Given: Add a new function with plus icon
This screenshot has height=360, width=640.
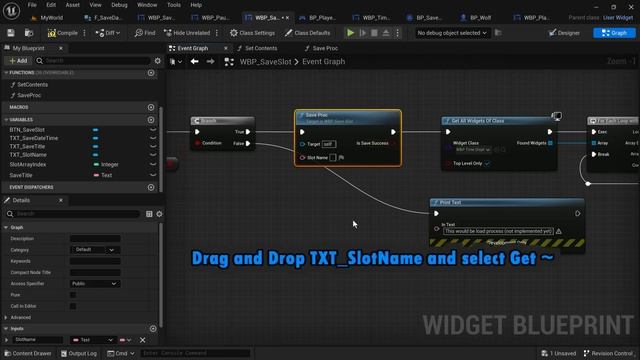Looking at the screenshot, I should point(151,73).
